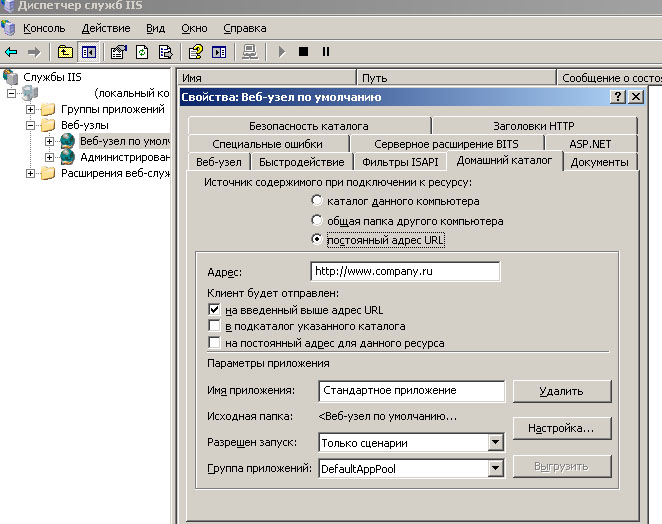Expand Веб-узел по умолчанию node
662x524 pixels.
(x=49, y=141)
